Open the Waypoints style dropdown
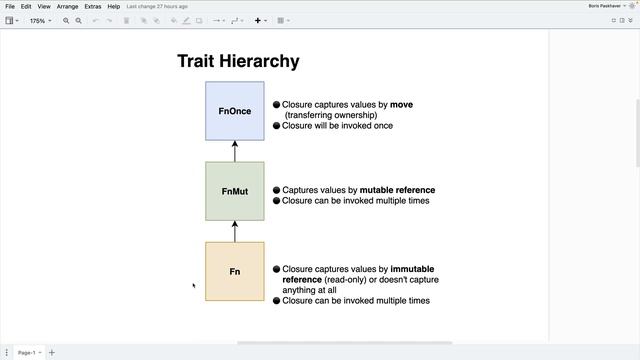Image resolution: width=640 pixels, height=360 pixels. pyautogui.click(x=237, y=20)
